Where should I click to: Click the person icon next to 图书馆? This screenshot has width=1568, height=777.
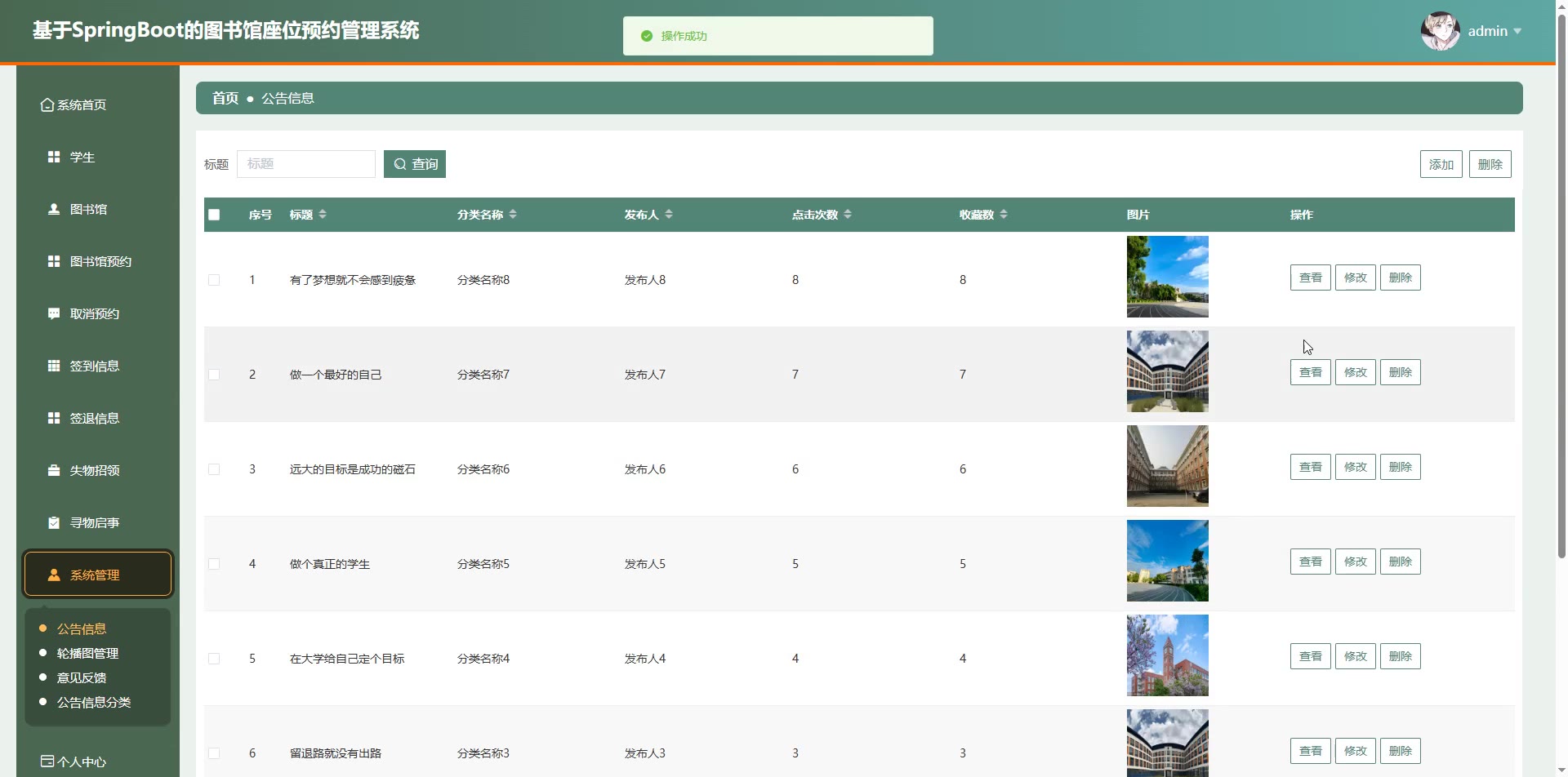point(54,209)
